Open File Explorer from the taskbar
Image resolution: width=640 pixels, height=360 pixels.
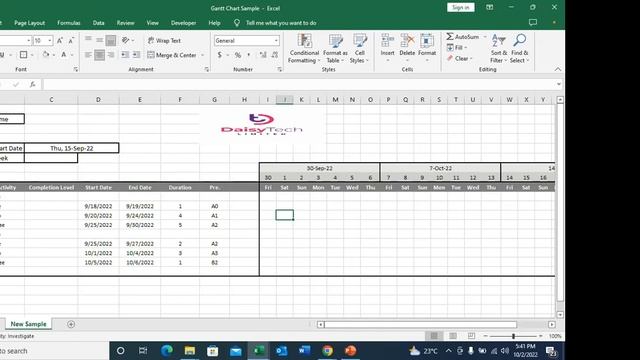[x=190, y=351]
